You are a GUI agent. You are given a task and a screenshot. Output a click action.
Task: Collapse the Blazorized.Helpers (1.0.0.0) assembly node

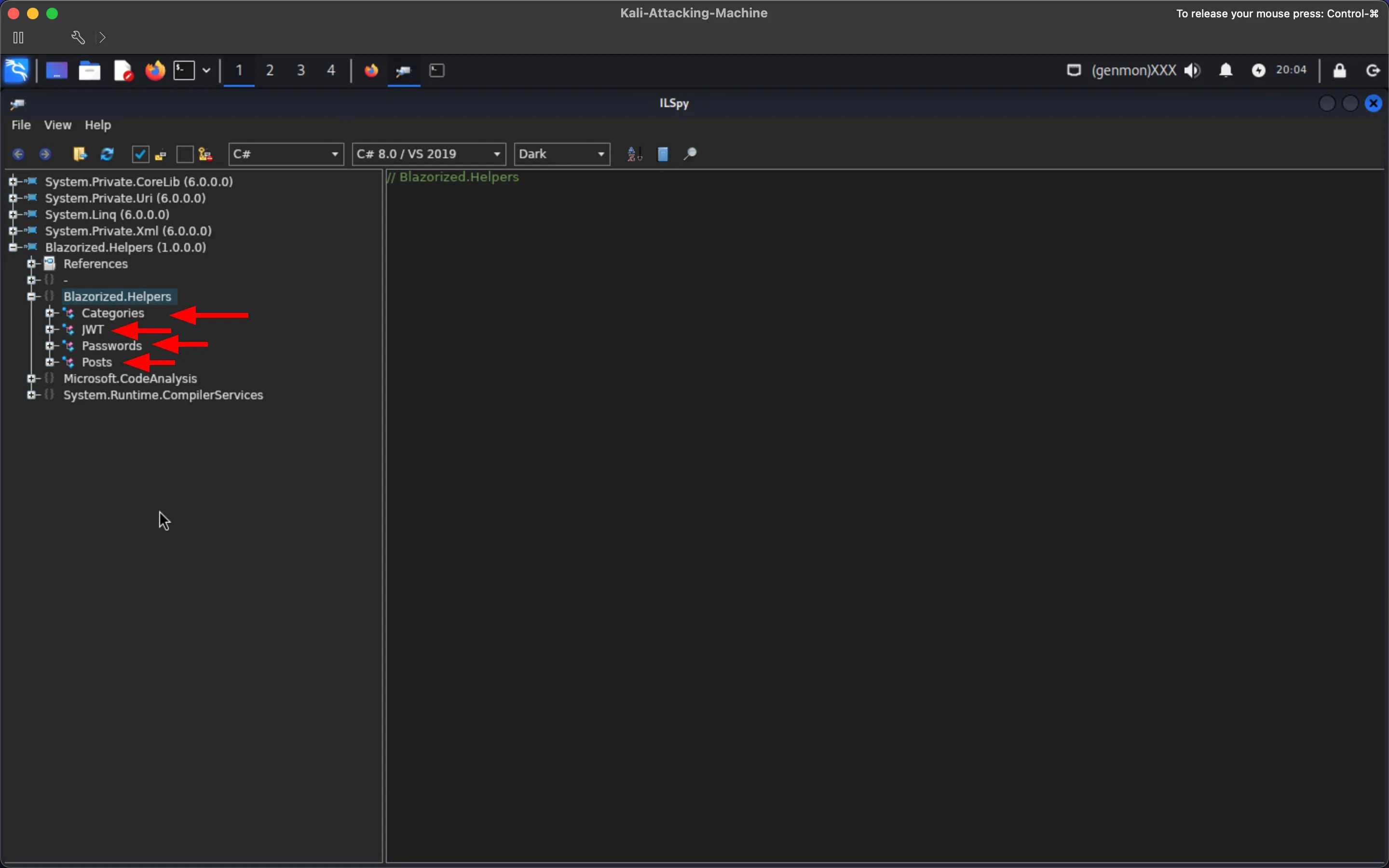pyautogui.click(x=13, y=247)
